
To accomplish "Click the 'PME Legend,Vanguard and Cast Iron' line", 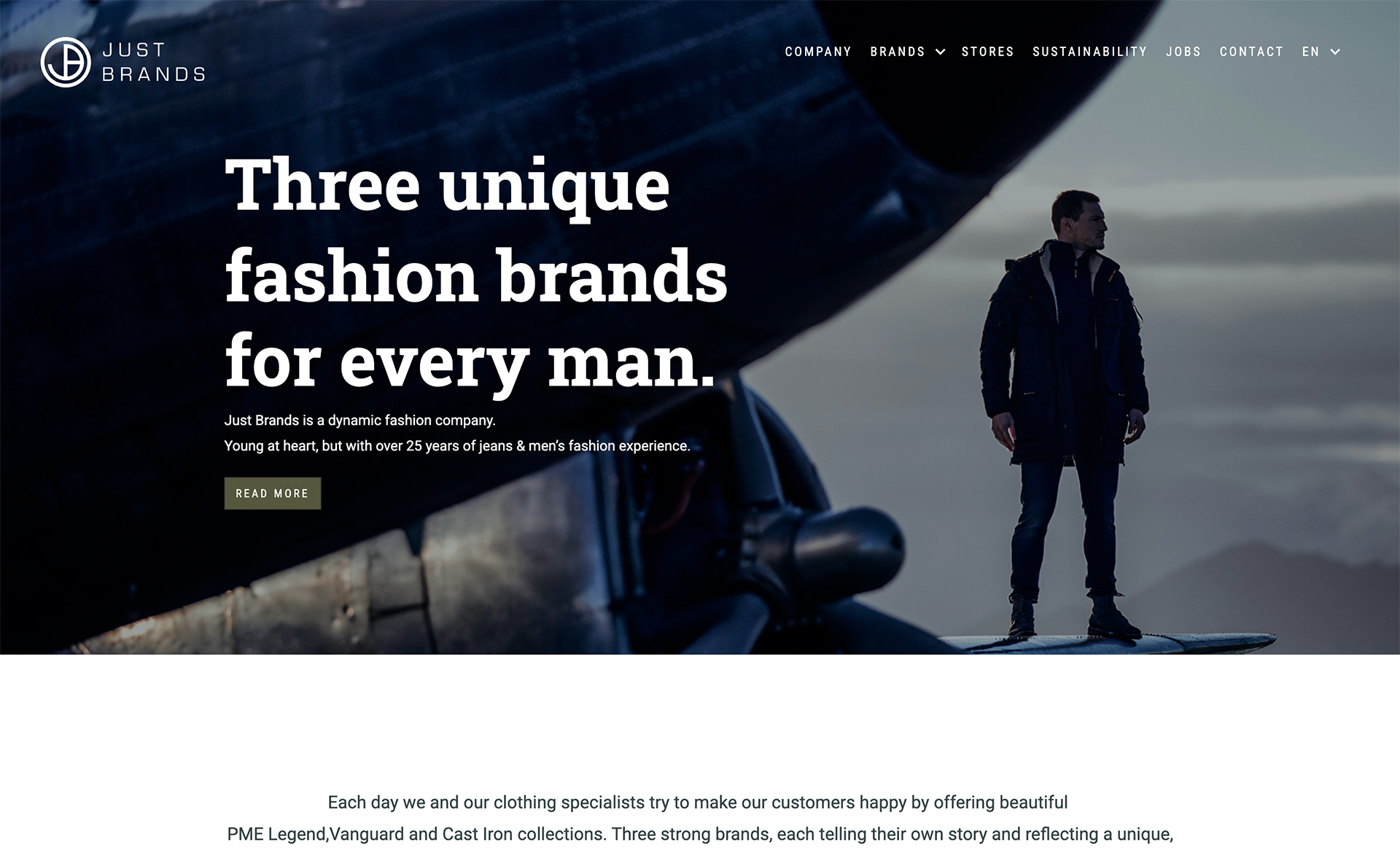I will [x=700, y=835].
